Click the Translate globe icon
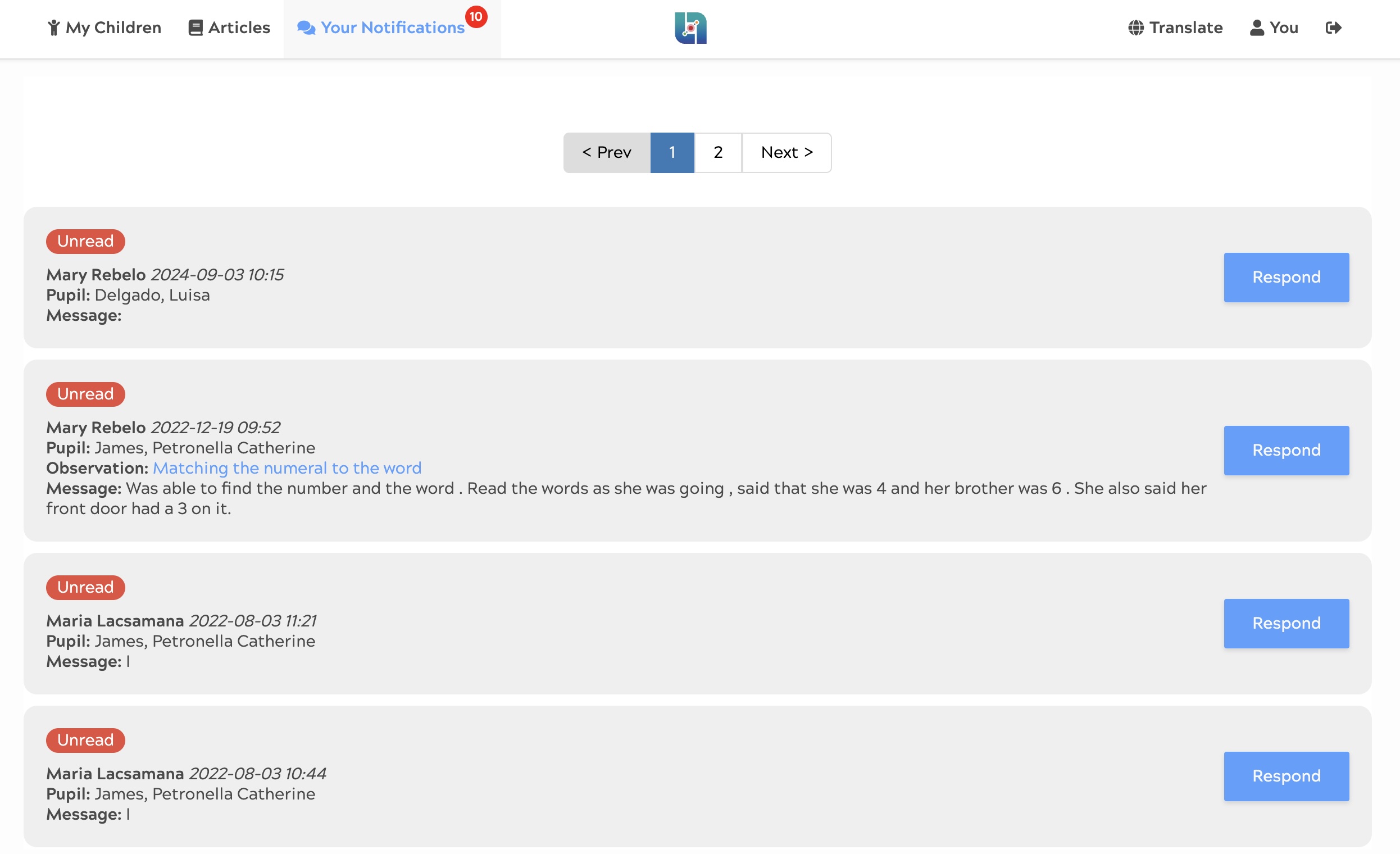 coord(1135,28)
